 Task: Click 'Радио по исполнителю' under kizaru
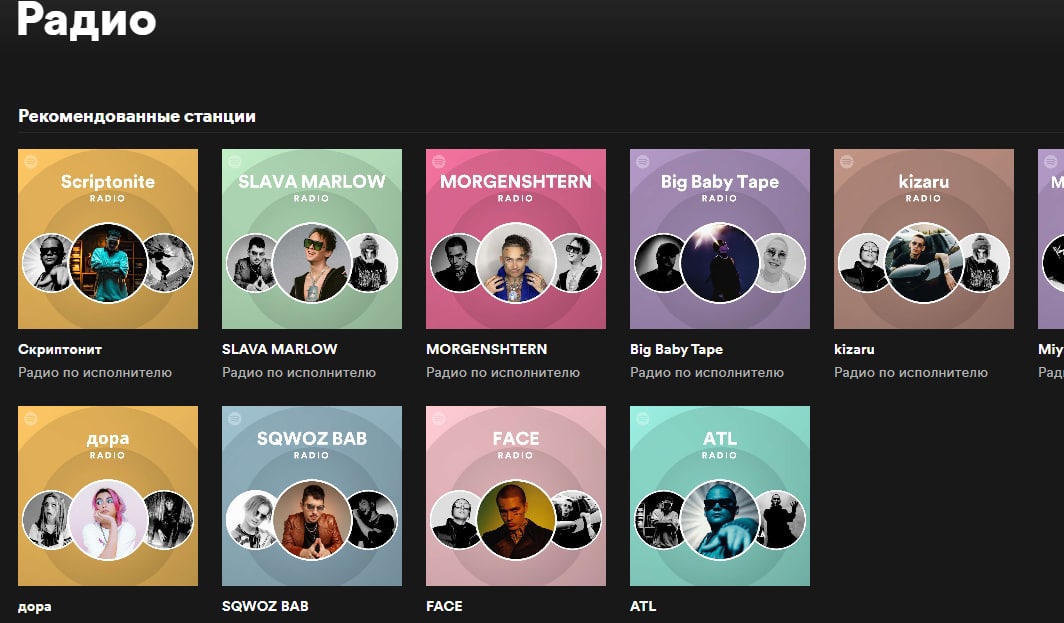point(911,373)
